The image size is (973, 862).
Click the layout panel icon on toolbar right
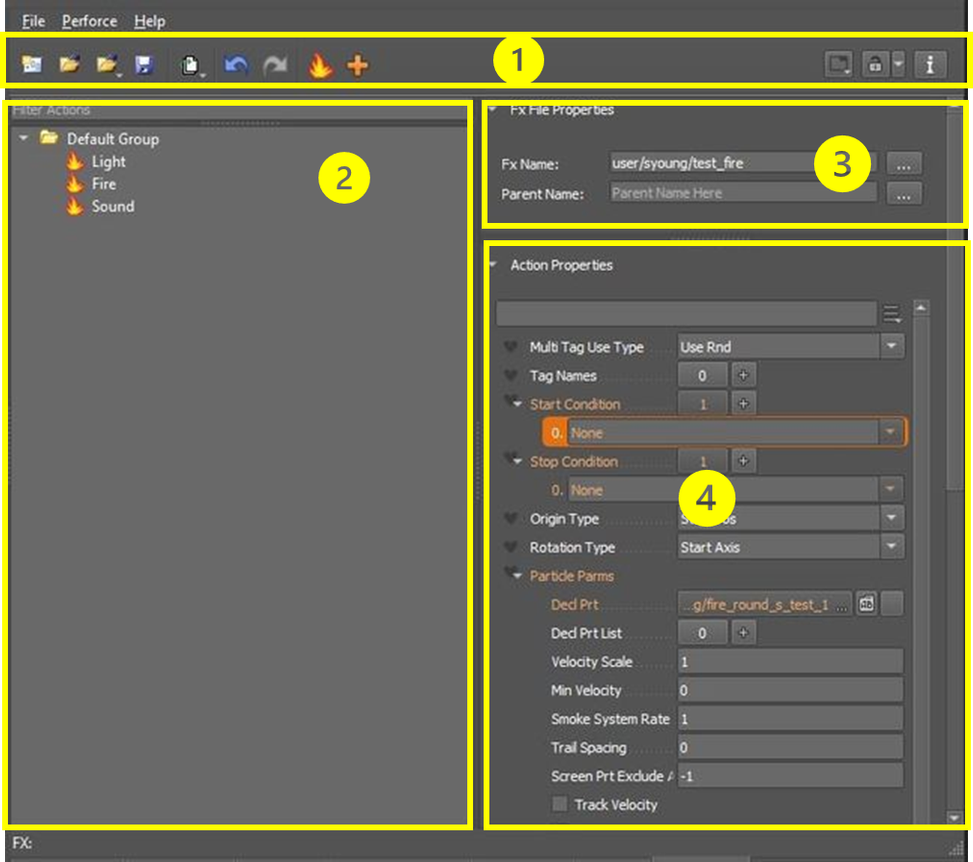[x=839, y=64]
